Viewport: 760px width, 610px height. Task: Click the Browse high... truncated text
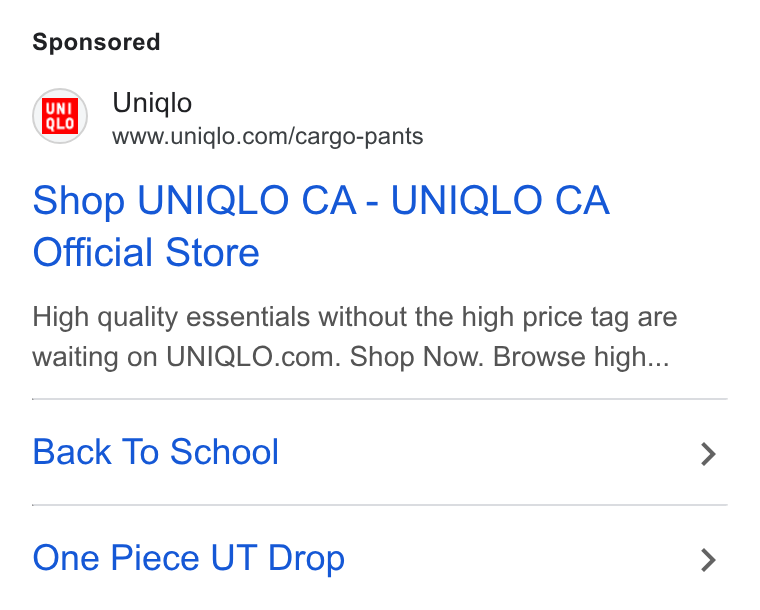pyautogui.click(x=581, y=357)
